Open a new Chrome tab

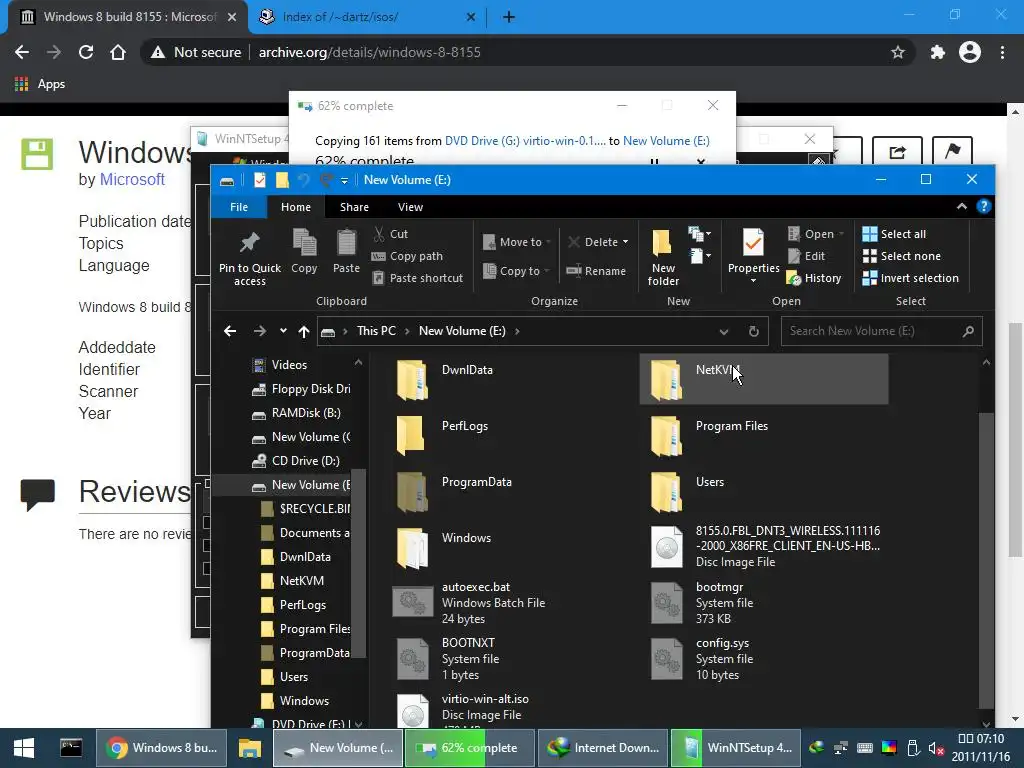(509, 17)
